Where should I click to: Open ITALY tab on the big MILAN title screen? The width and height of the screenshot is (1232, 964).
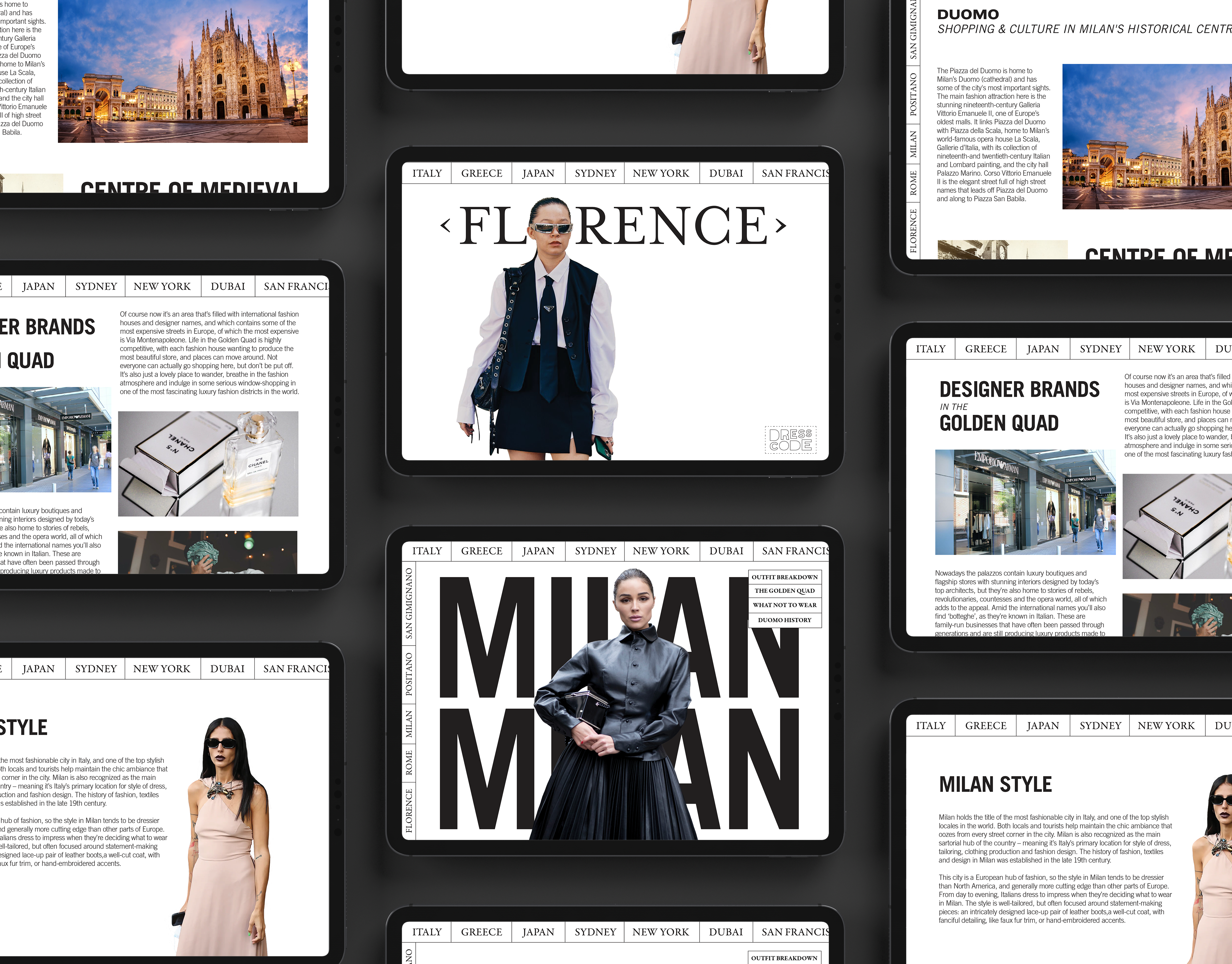pos(427,551)
